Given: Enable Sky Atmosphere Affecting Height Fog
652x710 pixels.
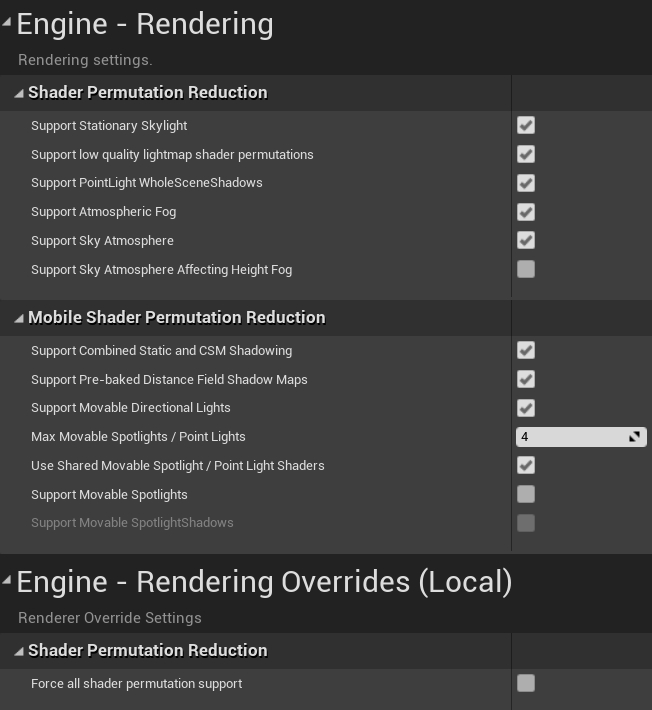Looking at the screenshot, I should click(x=526, y=269).
